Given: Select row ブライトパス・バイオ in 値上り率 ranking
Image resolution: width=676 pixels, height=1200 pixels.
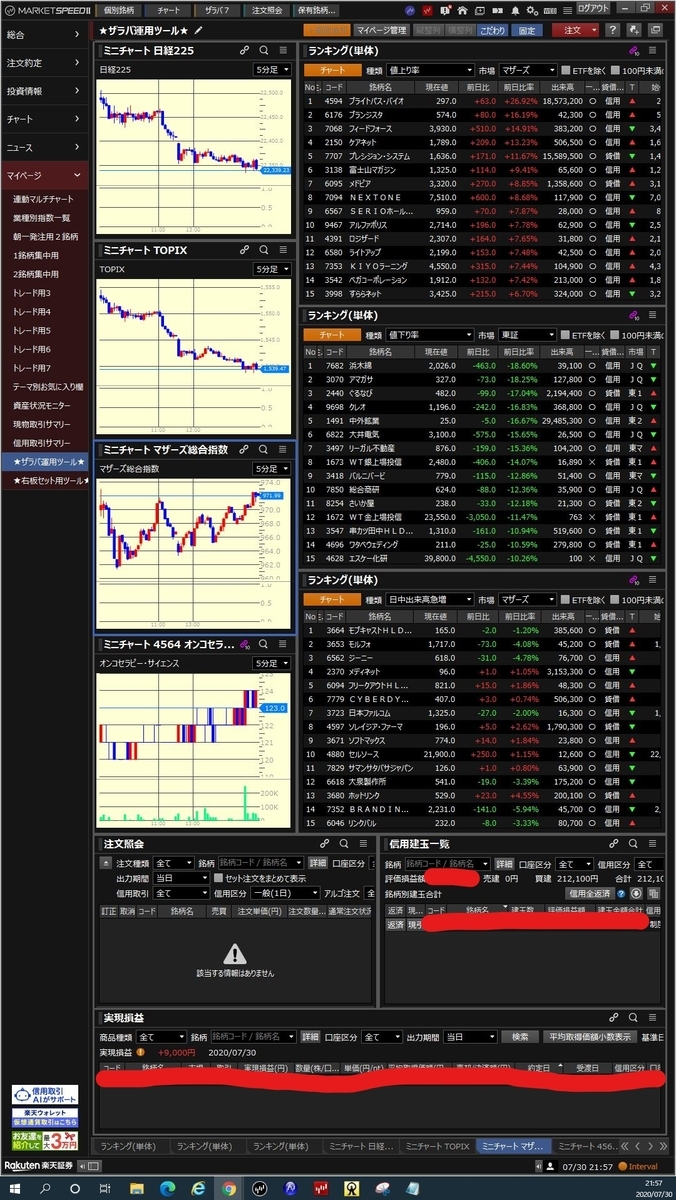Looking at the screenshot, I should (x=480, y=101).
